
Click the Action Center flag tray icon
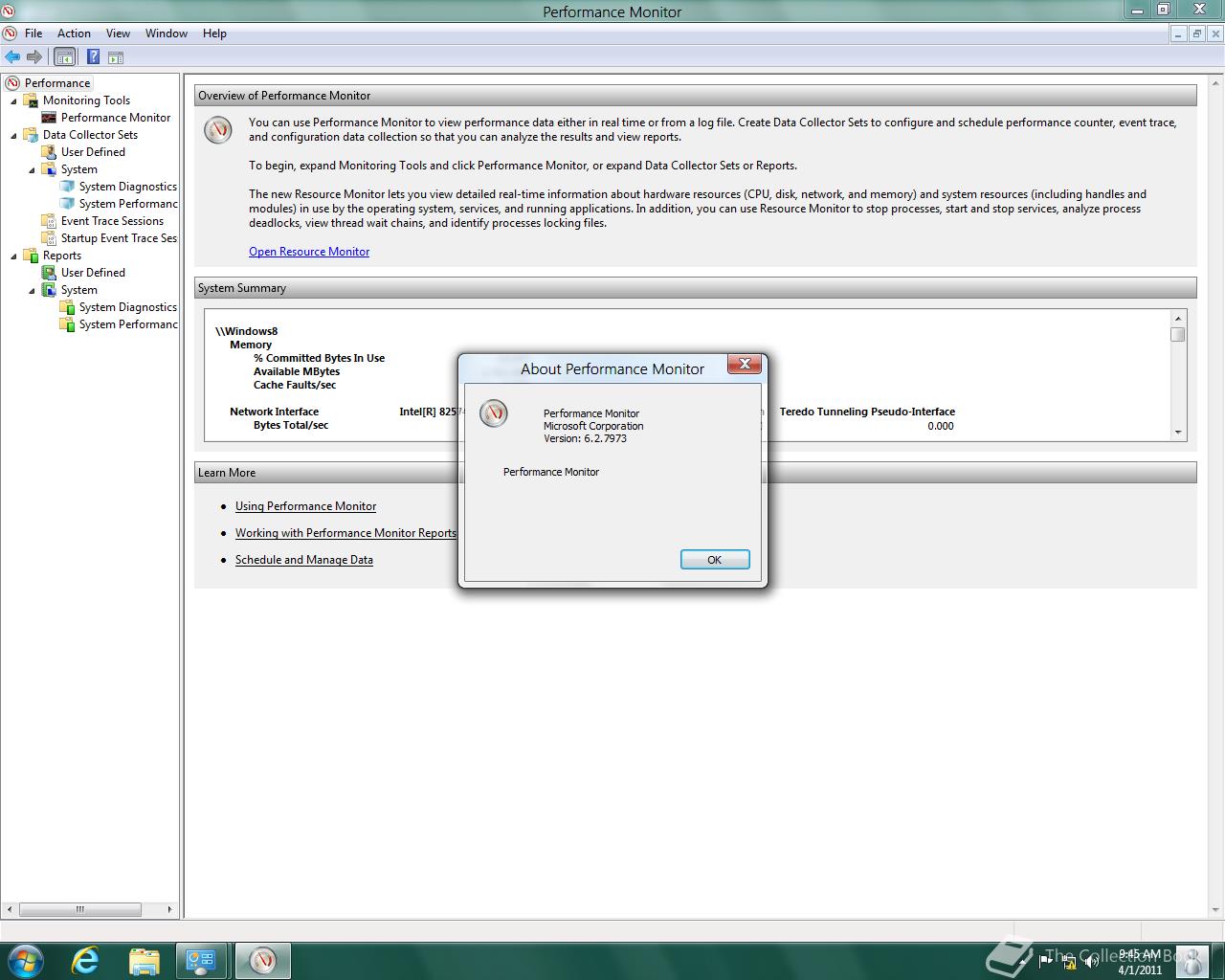click(x=1046, y=961)
